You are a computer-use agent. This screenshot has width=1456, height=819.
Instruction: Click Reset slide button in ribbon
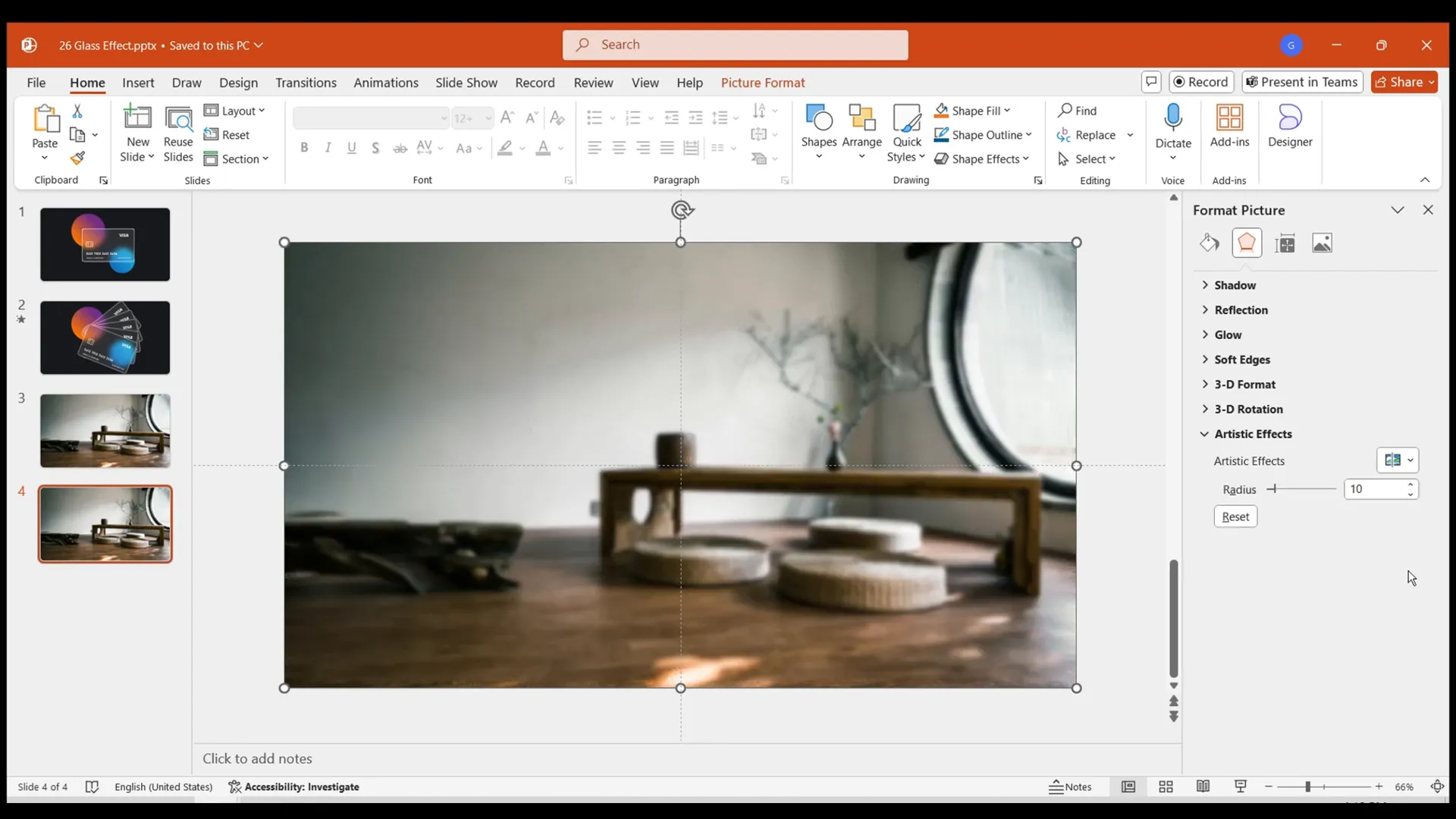pos(227,135)
